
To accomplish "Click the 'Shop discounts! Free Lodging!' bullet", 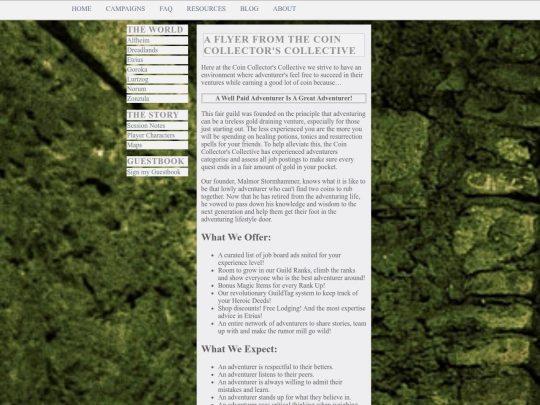I will pos(291,312).
